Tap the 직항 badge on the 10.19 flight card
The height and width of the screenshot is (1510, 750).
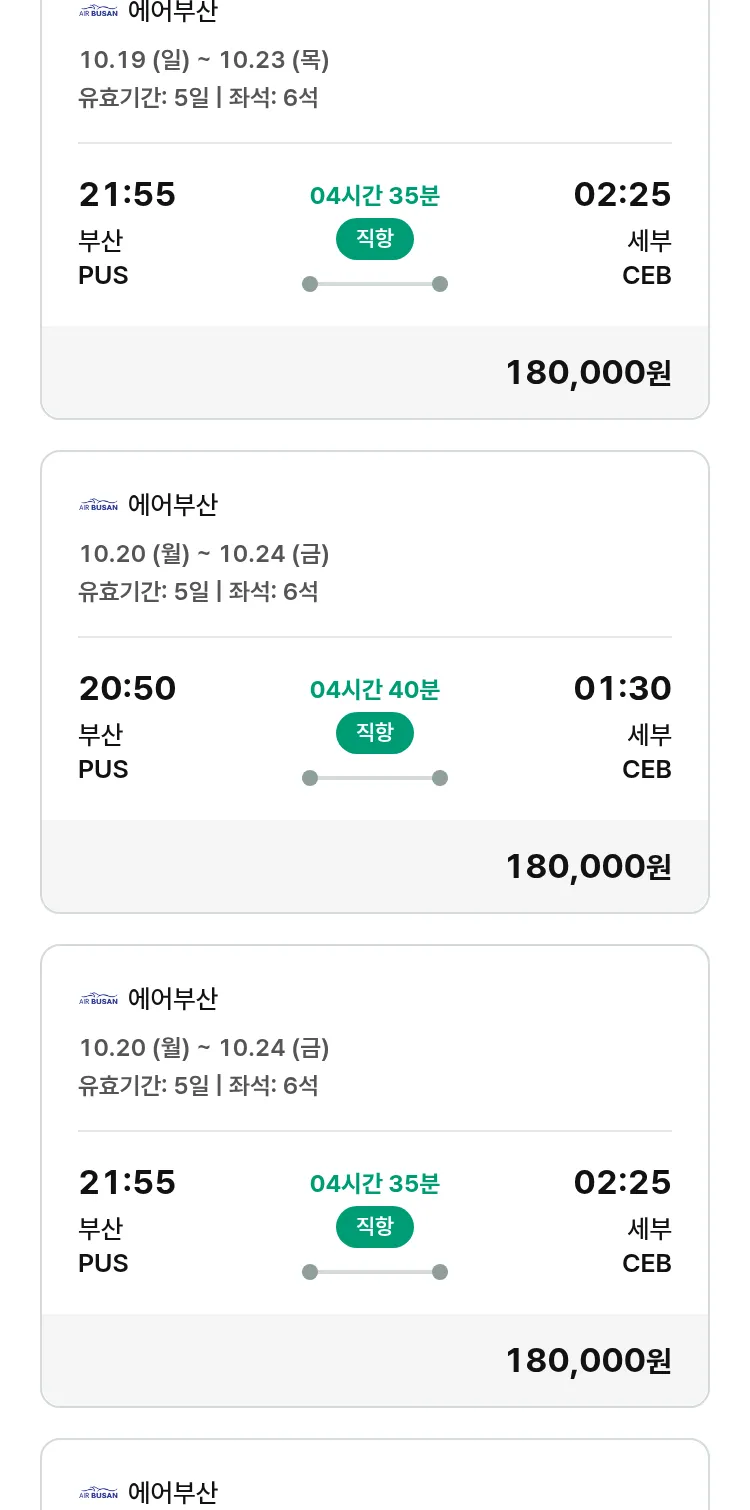375,239
